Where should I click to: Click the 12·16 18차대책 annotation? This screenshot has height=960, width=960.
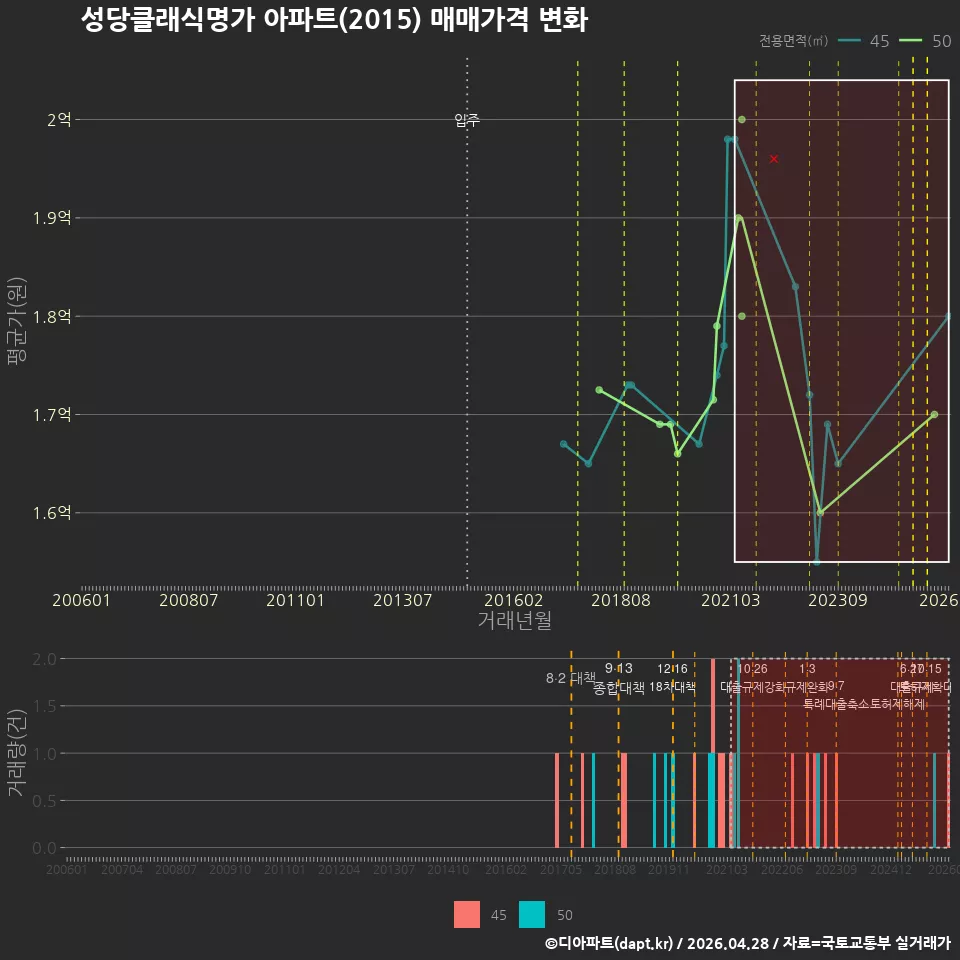[672, 678]
